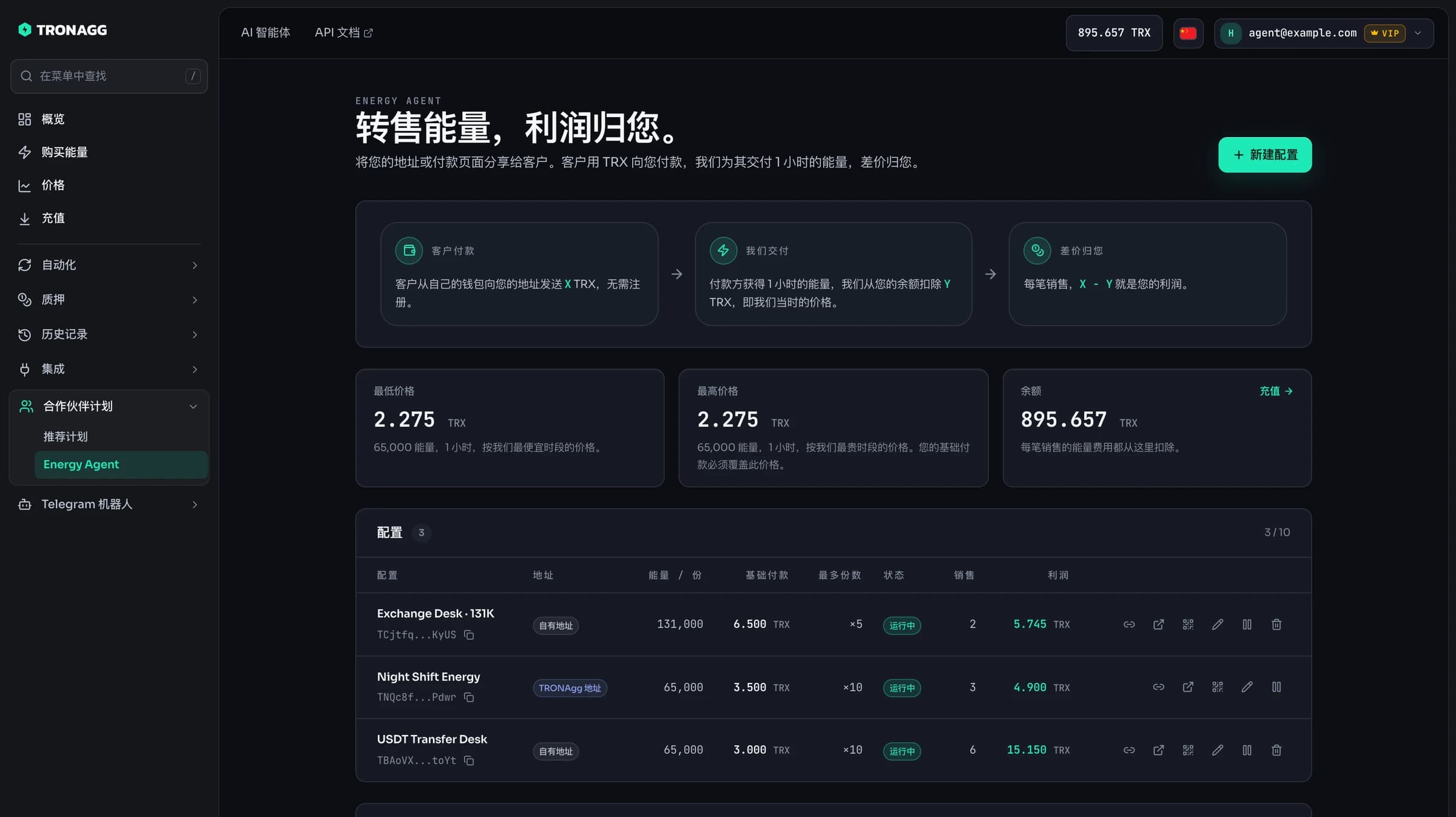Click the Night Shift Energy config name
The image size is (1456, 817).
(428, 677)
